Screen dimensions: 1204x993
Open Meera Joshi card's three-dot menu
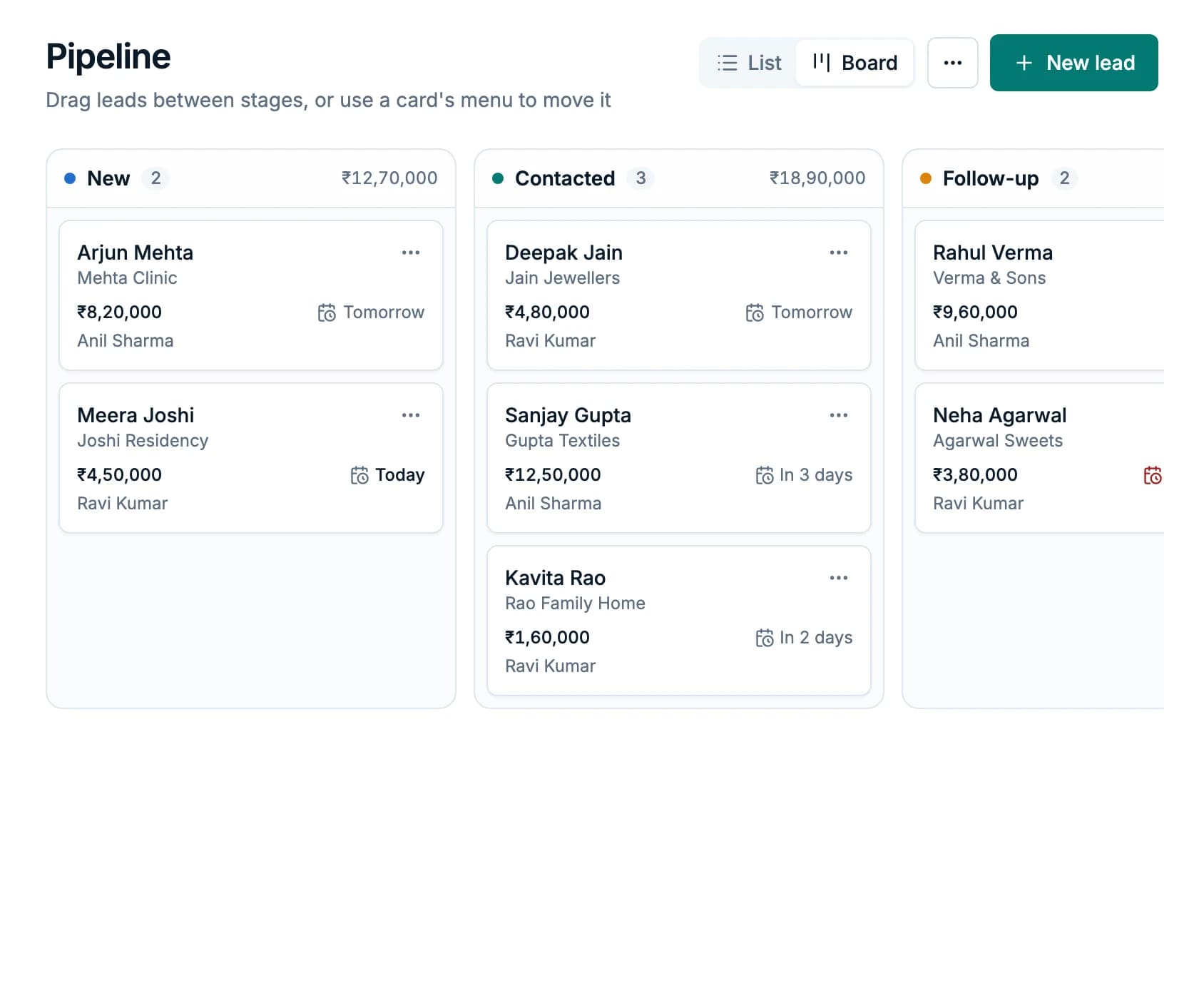410,415
